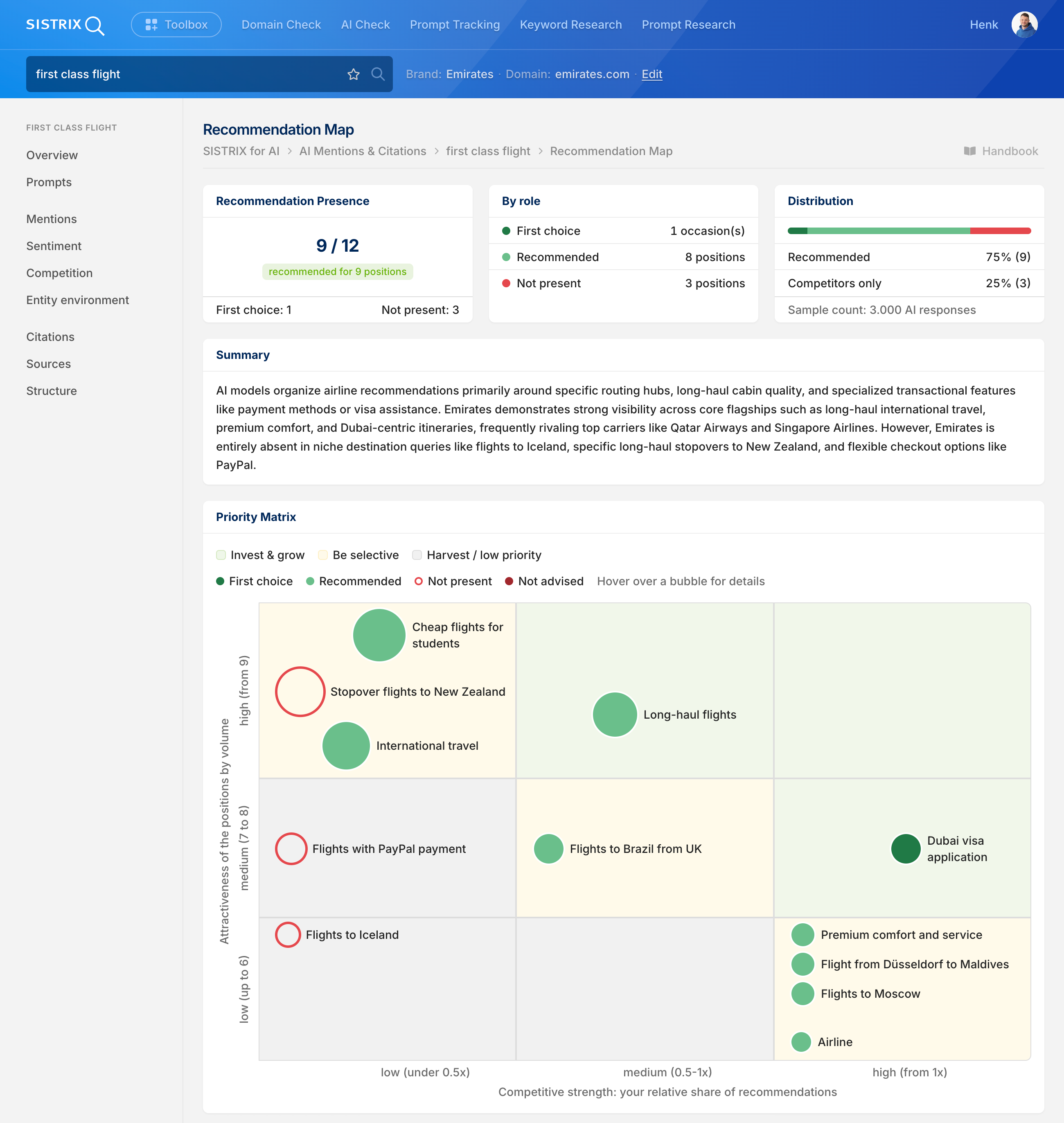Open Mentions in the sidebar
1064x1123 pixels.
(52, 219)
